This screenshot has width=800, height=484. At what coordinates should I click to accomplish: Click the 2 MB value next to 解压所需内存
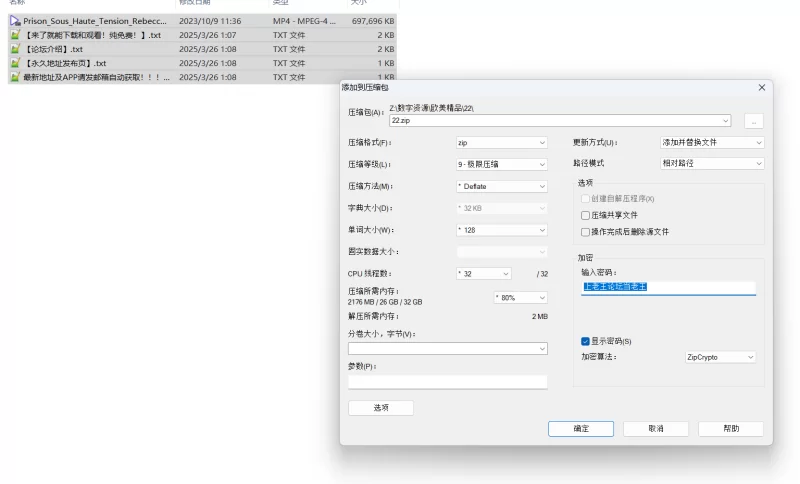[540, 317]
